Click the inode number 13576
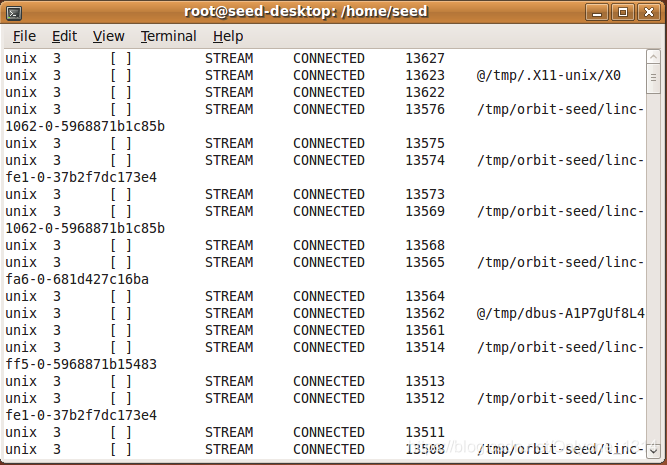The width and height of the screenshot is (667, 465). pos(425,109)
